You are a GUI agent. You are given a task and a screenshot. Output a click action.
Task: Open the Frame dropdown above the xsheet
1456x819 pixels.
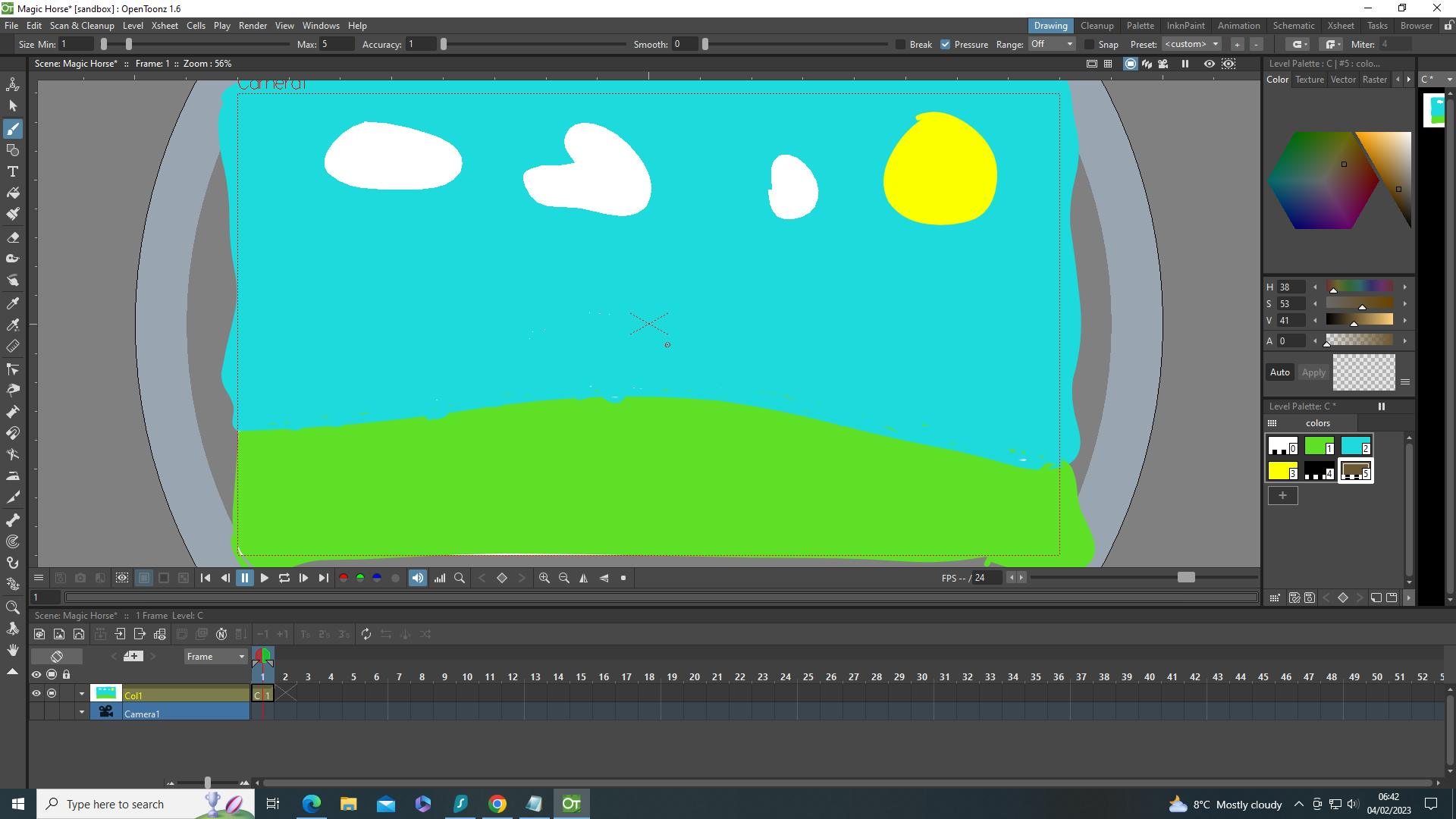[x=215, y=656]
